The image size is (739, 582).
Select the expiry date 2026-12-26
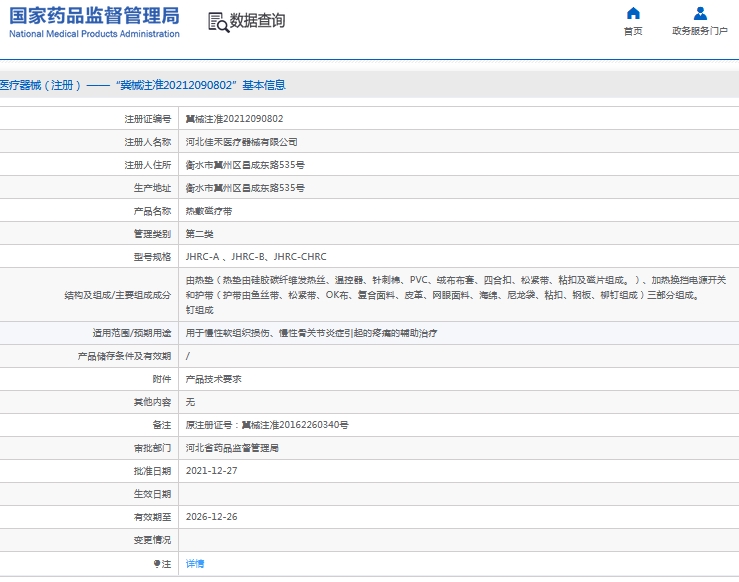212,517
